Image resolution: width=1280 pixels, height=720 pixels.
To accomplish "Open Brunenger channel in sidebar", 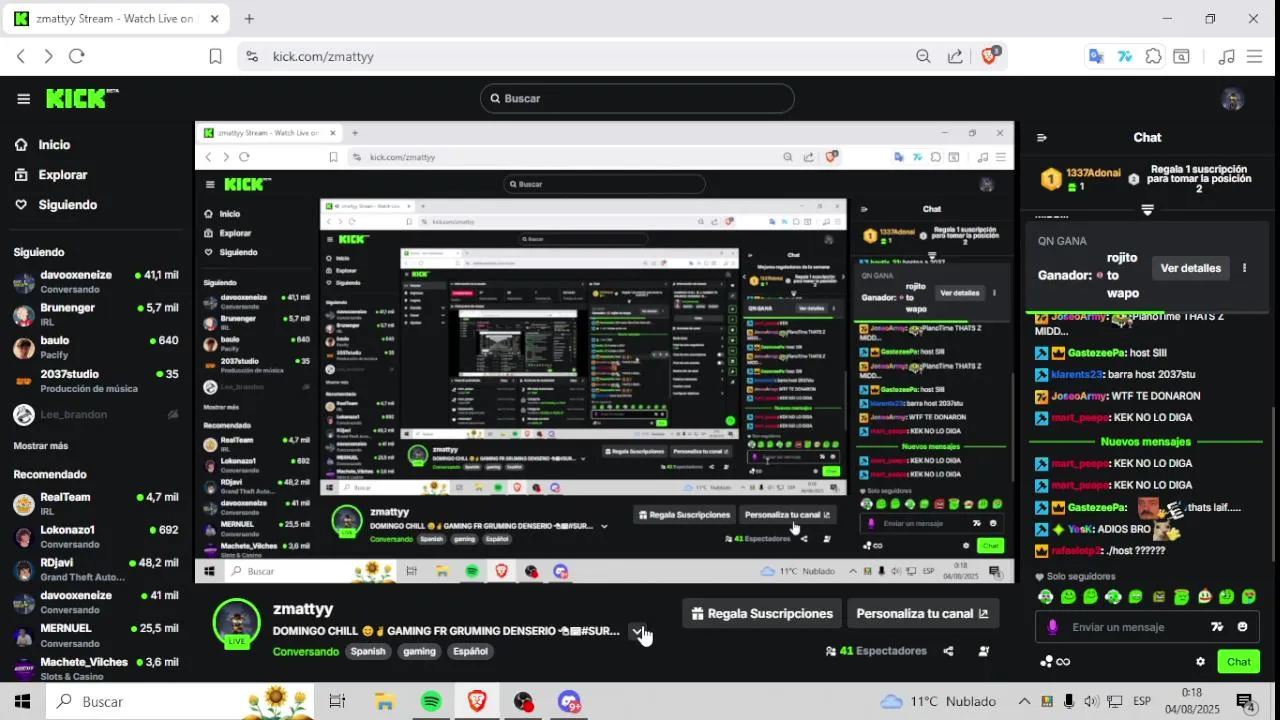I will pyautogui.click(x=96, y=315).
